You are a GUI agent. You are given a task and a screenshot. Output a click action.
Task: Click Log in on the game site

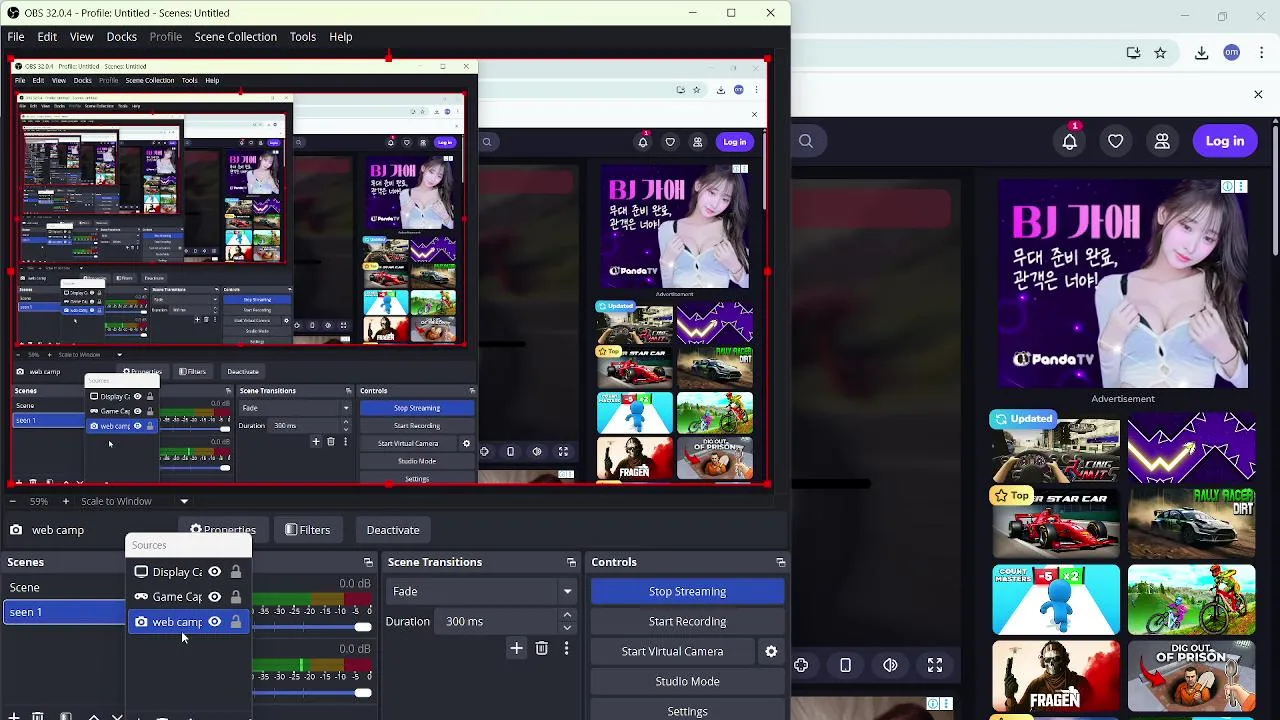(x=1224, y=141)
